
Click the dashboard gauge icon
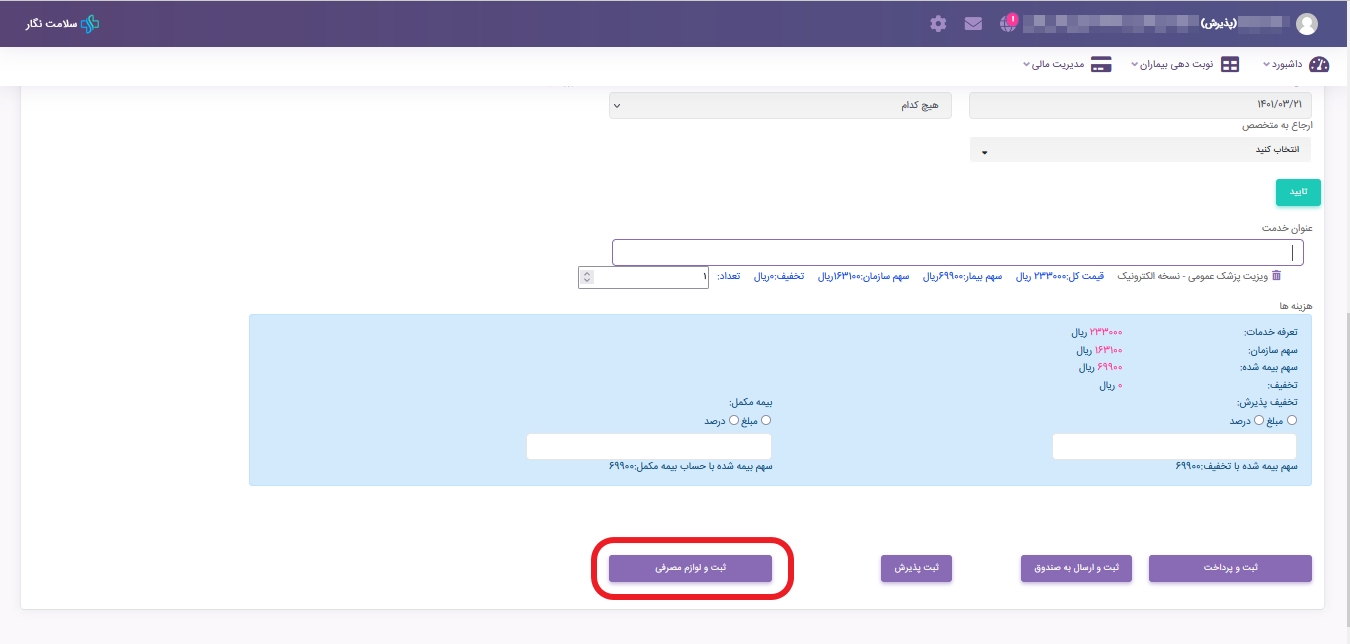click(x=1319, y=65)
